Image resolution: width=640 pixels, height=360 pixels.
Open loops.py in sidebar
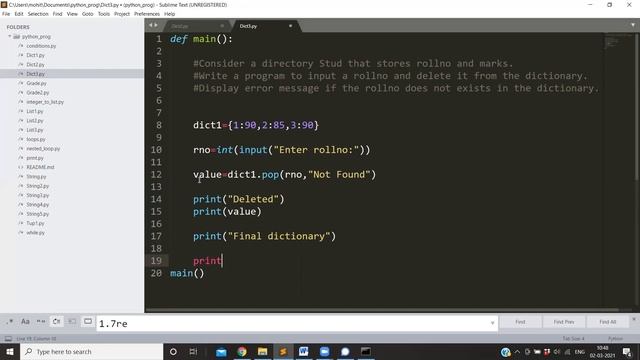pos(36,140)
